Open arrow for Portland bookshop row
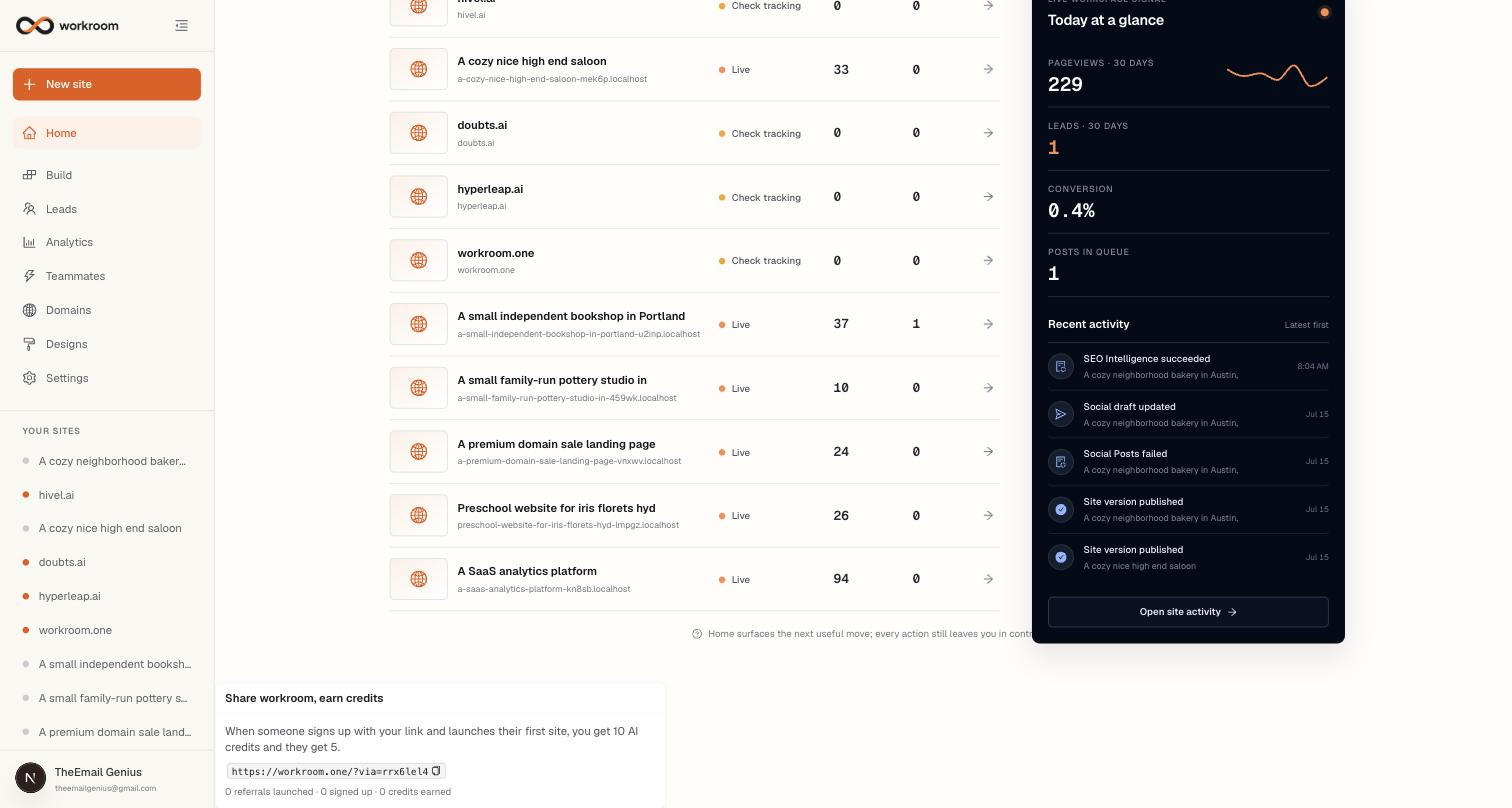The height and width of the screenshot is (808, 1512). coord(988,324)
